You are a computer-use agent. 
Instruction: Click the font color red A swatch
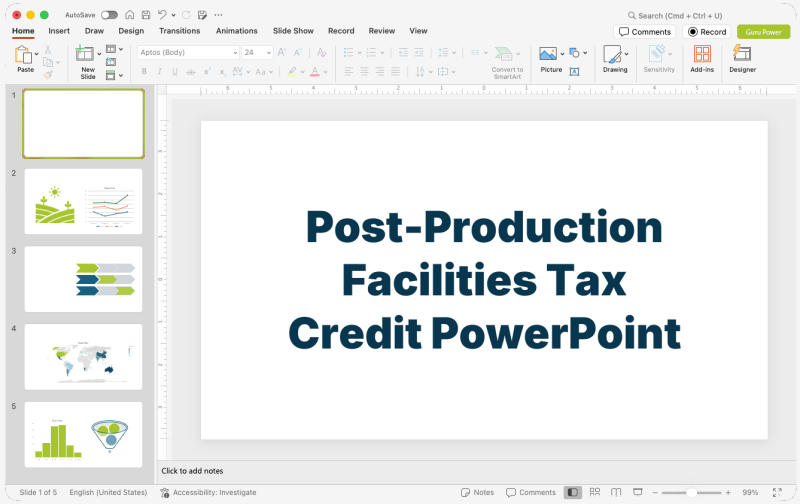(315, 72)
